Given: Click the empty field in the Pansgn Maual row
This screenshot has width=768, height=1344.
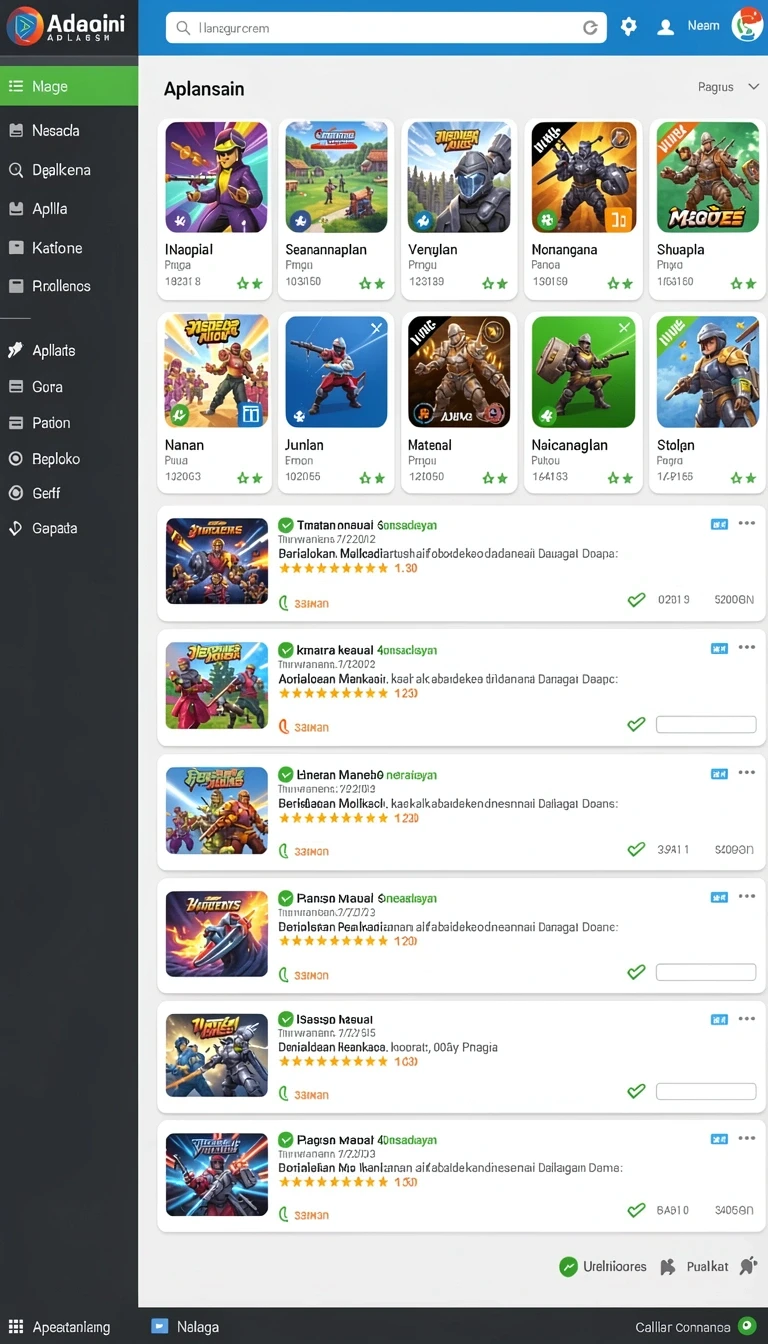Looking at the screenshot, I should pyautogui.click(x=706, y=972).
